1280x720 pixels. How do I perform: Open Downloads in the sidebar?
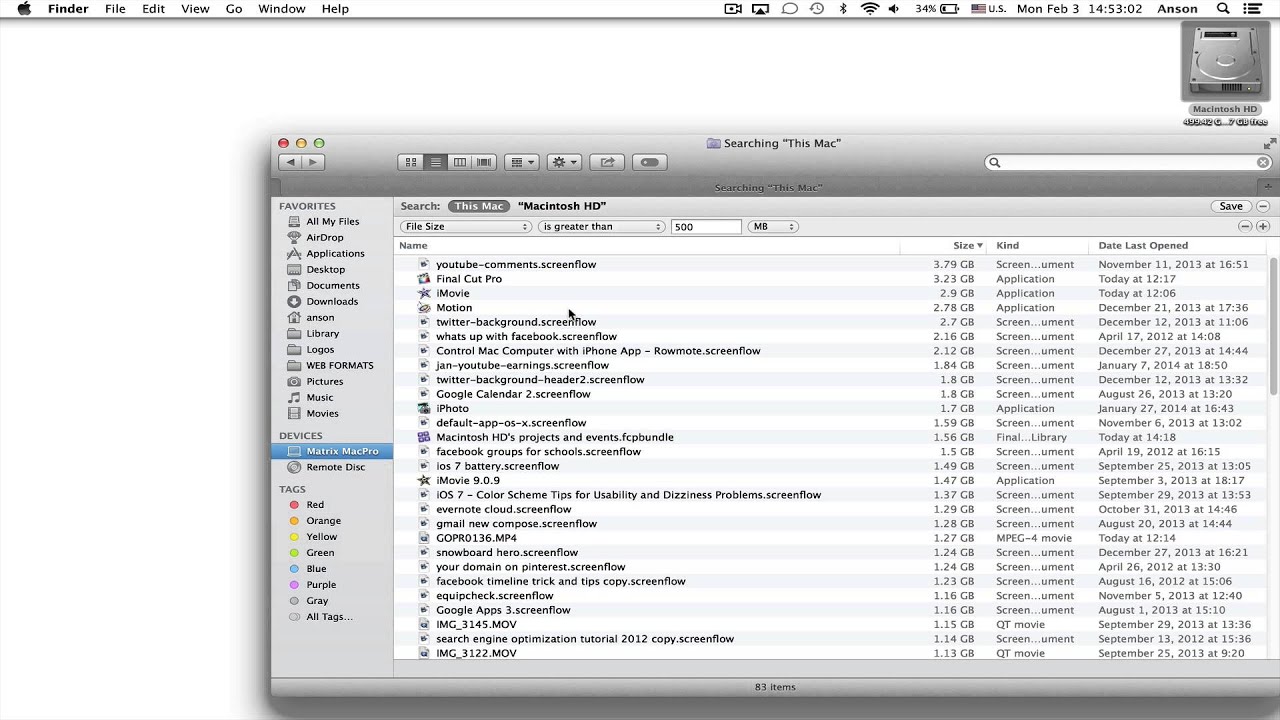[332, 301]
